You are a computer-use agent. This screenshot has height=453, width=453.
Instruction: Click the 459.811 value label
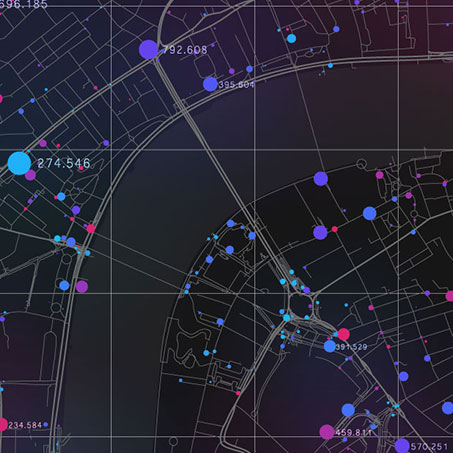pos(353,433)
